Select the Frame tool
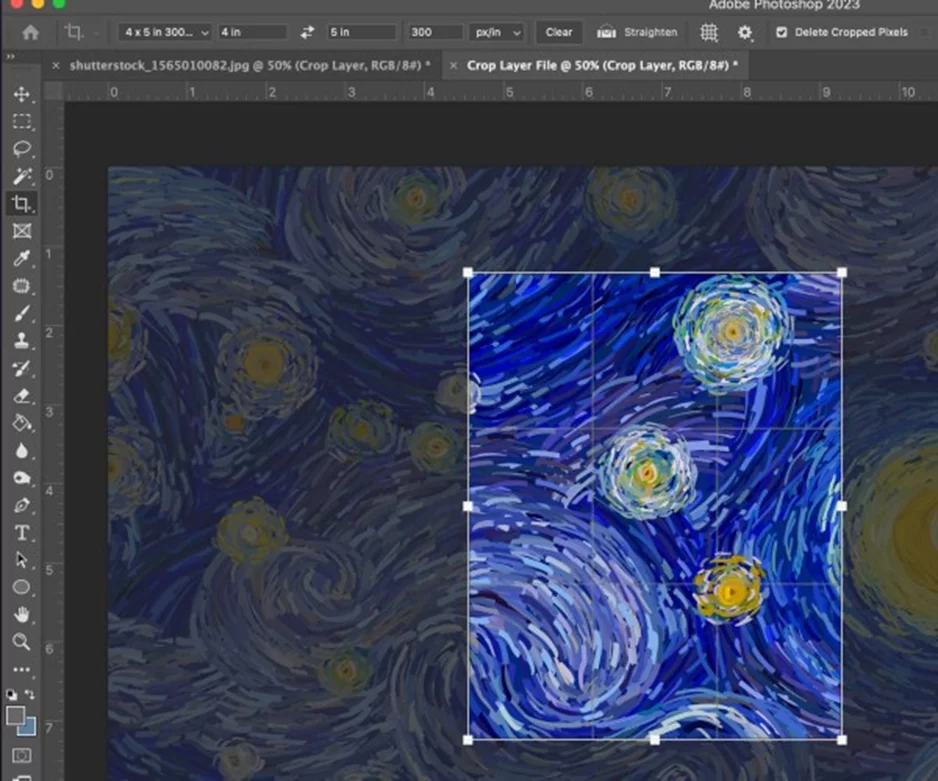The height and width of the screenshot is (781, 938). (x=22, y=231)
